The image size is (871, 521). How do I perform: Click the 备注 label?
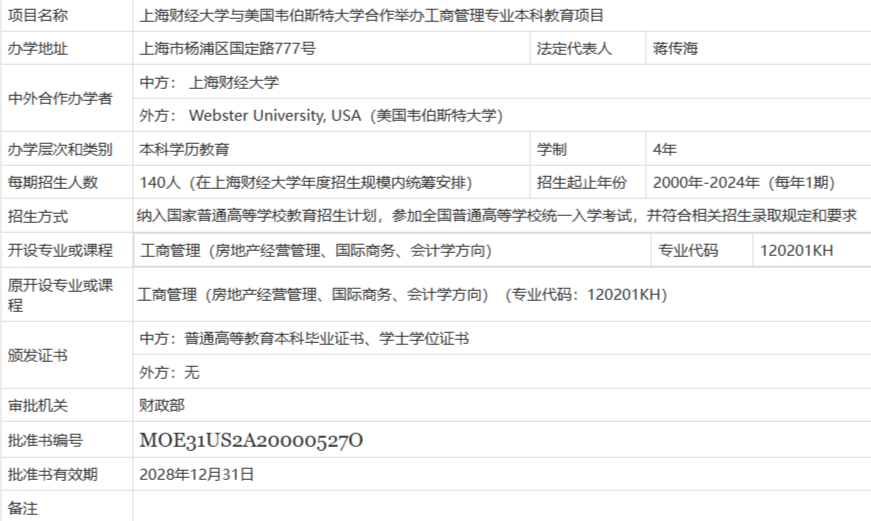[x=23, y=508]
